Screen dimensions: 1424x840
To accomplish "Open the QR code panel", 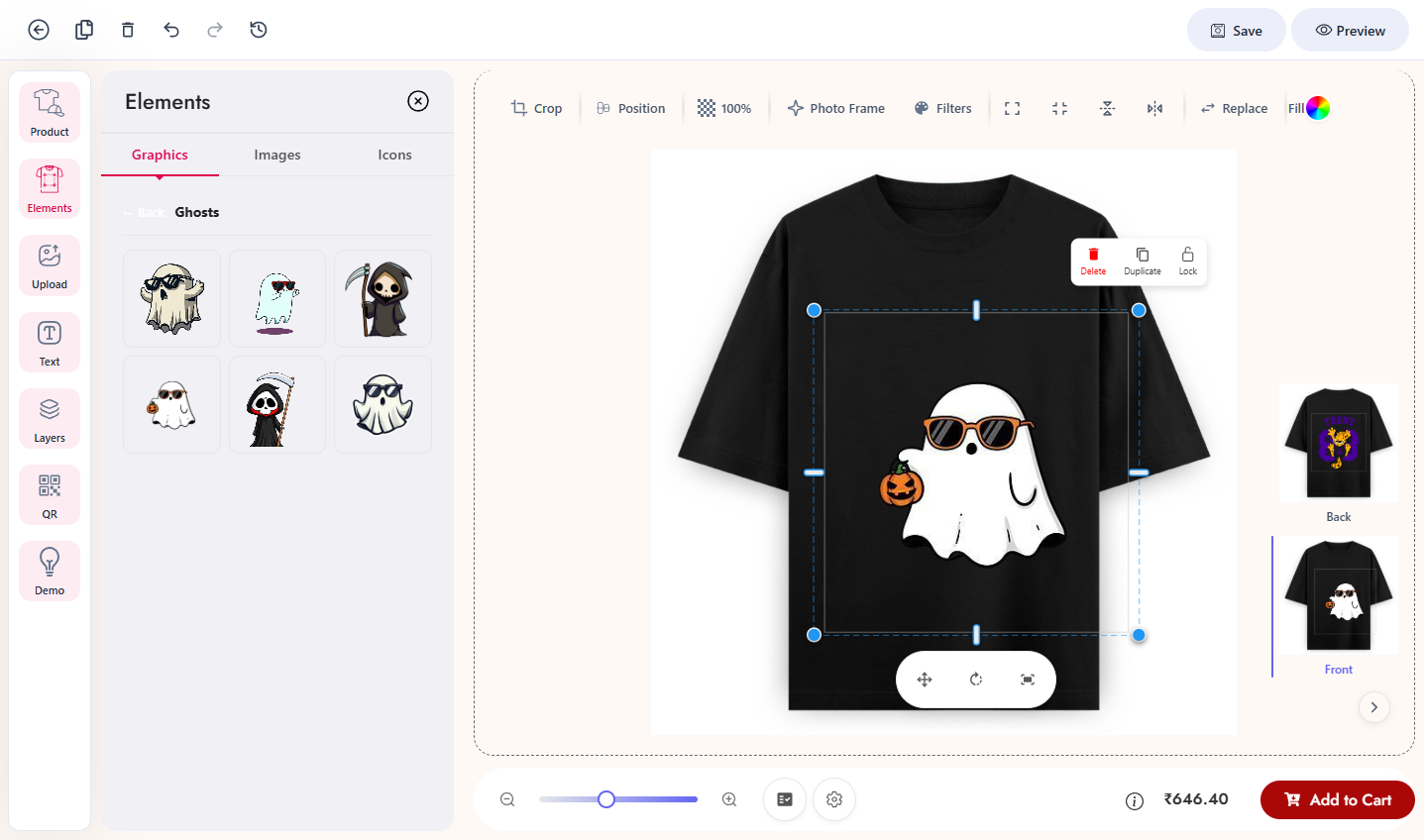I will [50, 494].
